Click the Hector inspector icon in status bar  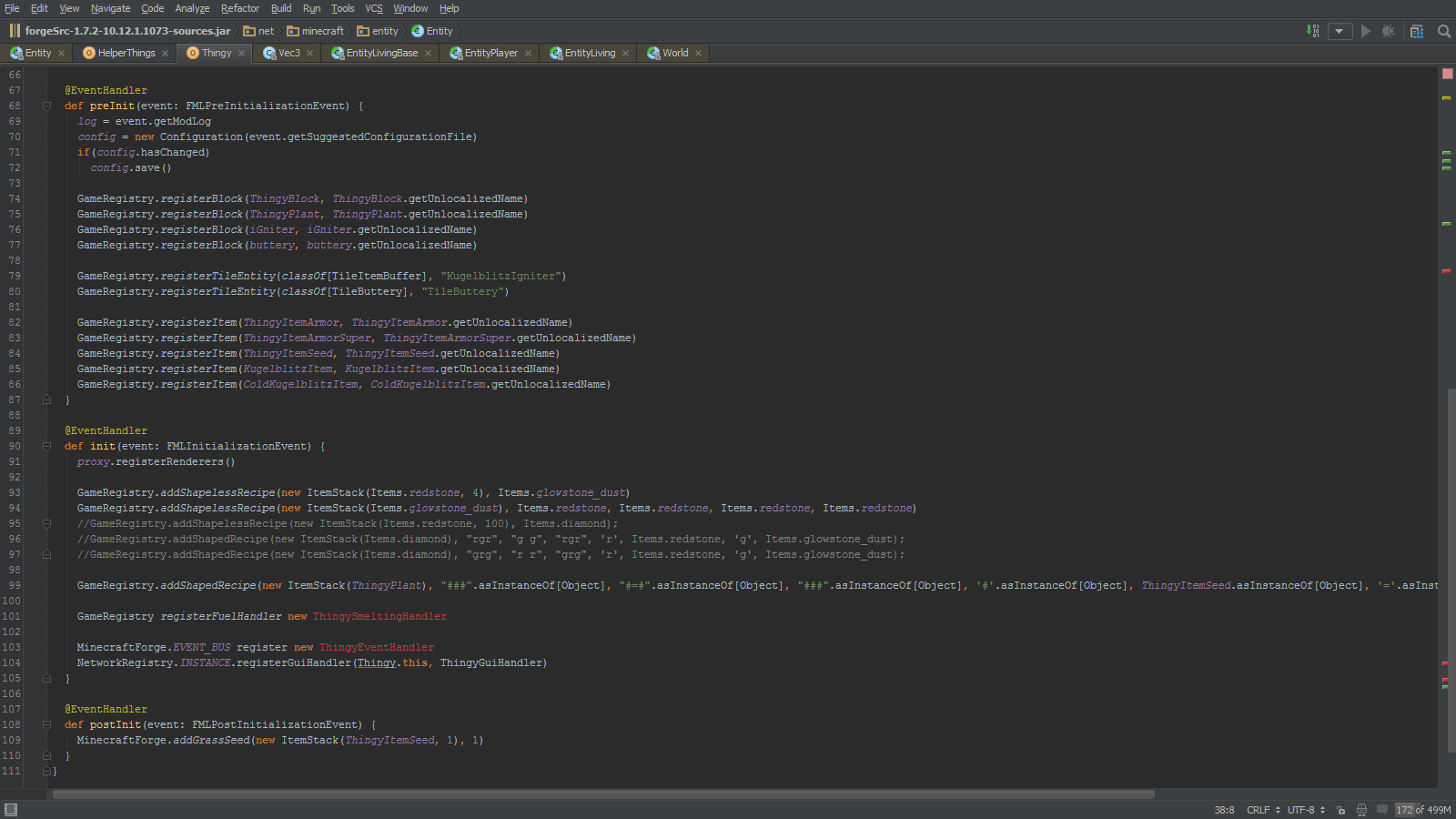1361,810
